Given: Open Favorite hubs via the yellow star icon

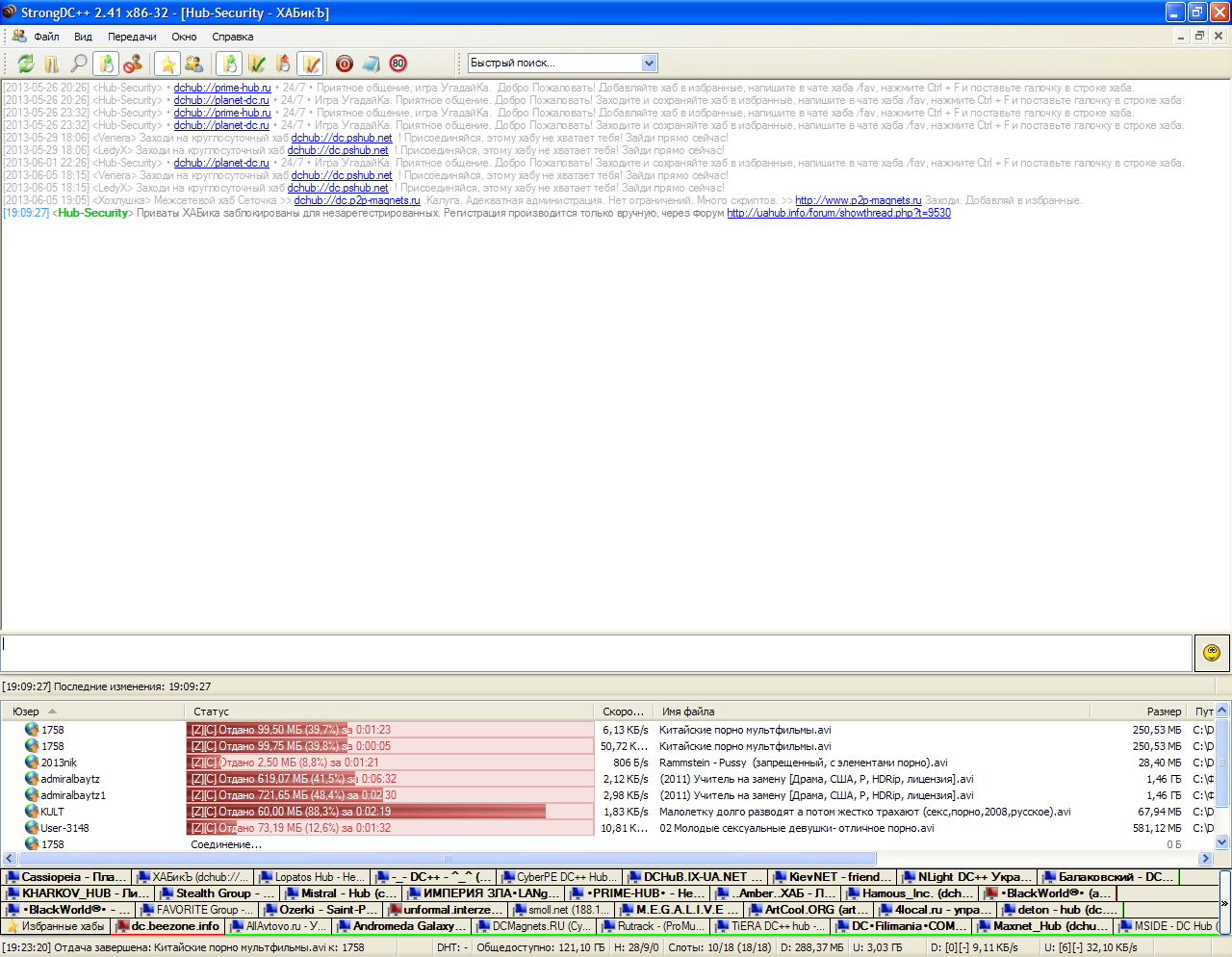Looking at the screenshot, I should pos(167,64).
